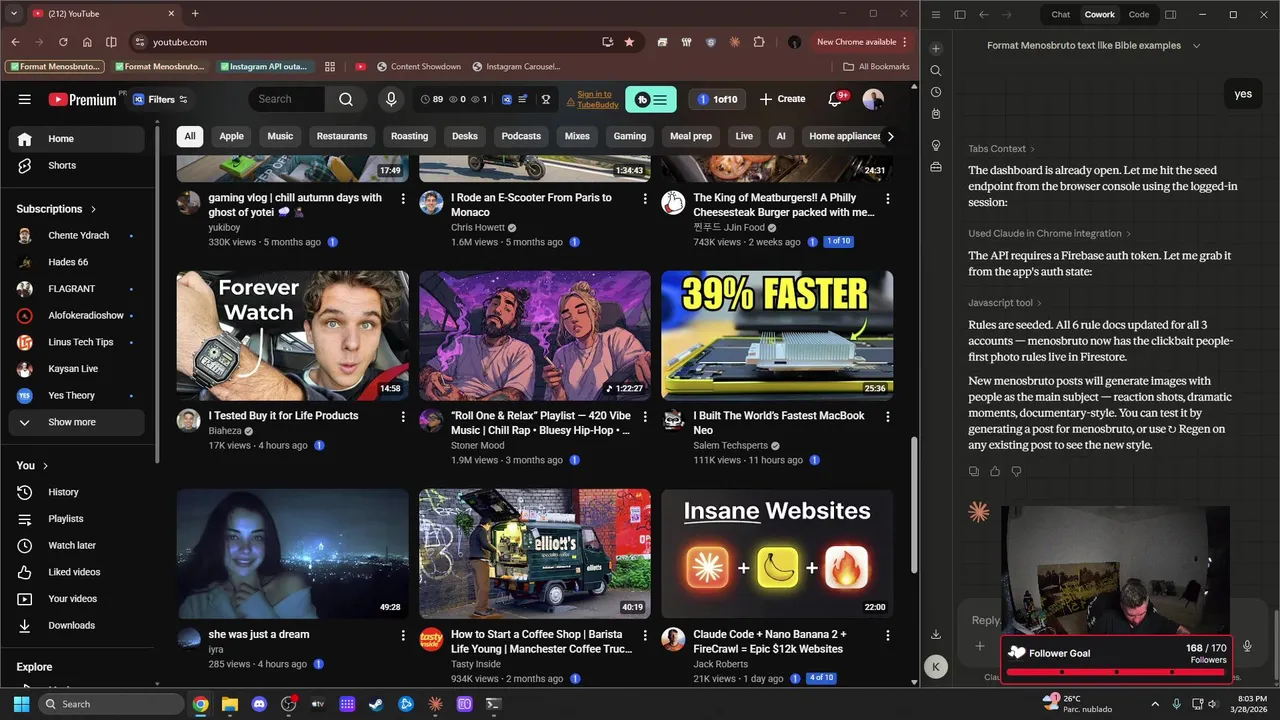1280x720 pixels.
Task: Switch to Code tab in Claude
Action: tap(1139, 14)
